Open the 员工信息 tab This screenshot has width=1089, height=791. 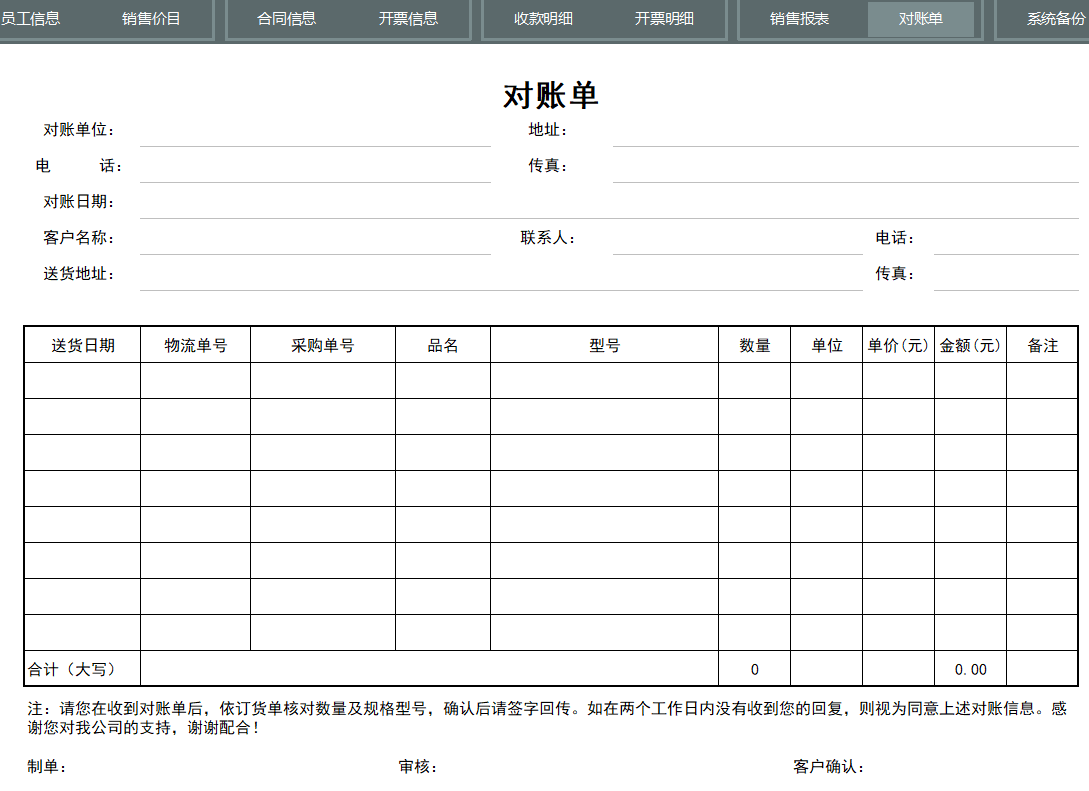click(31, 19)
